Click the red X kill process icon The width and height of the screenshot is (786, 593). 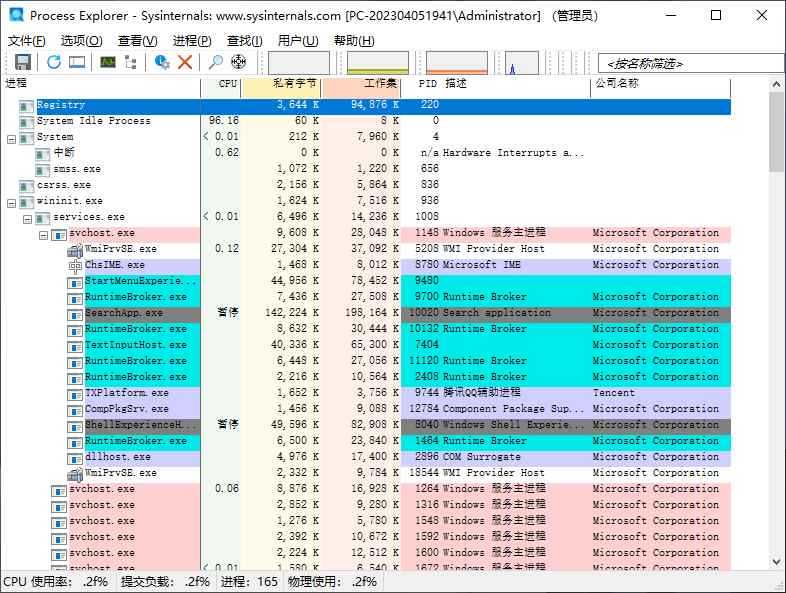coord(185,62)
